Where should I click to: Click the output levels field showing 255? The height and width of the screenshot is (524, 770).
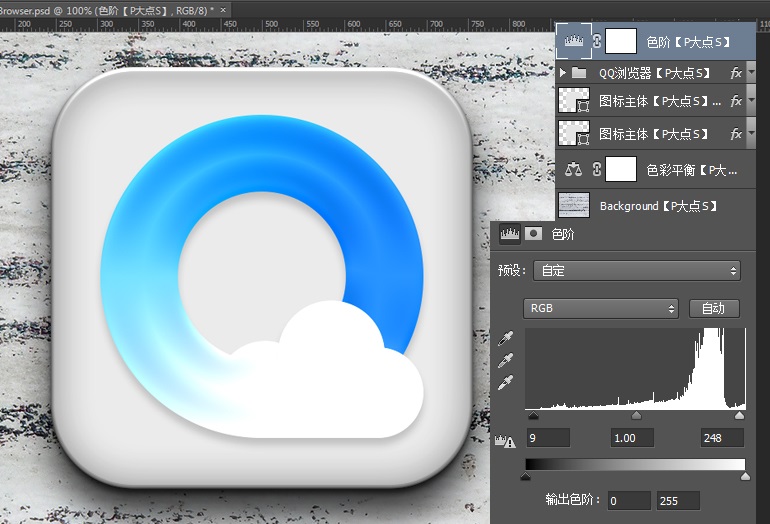678,500
